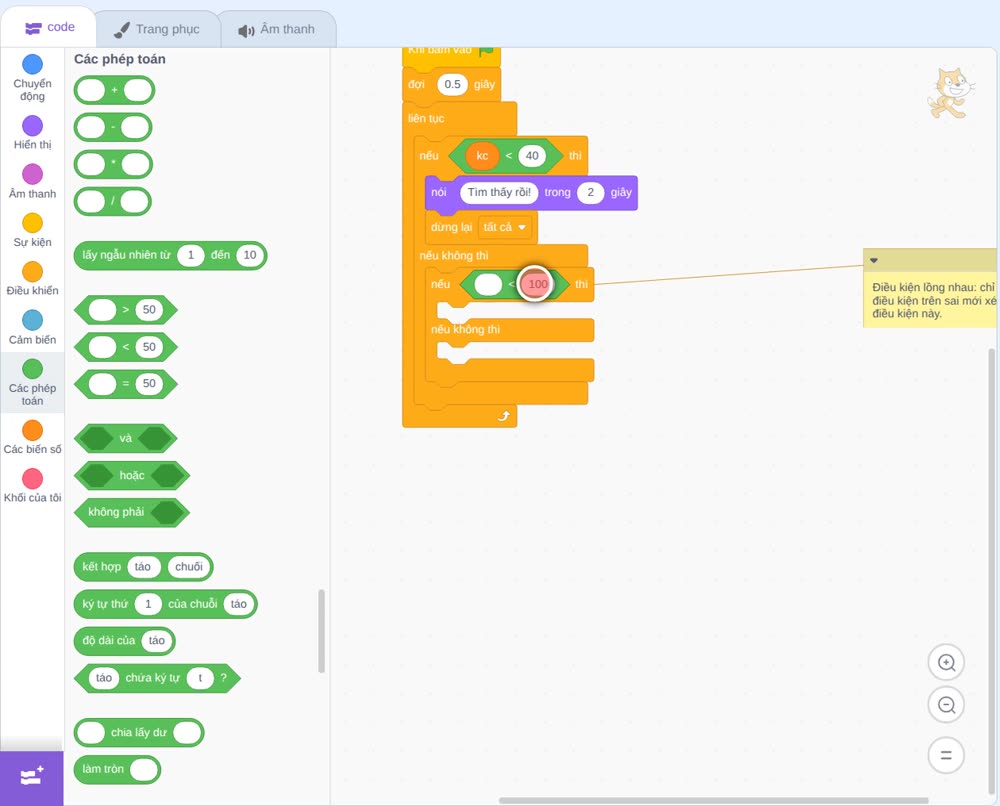Open the Sự kiện block category
This screenshot has width=1000, height=806.
[32, 230]
